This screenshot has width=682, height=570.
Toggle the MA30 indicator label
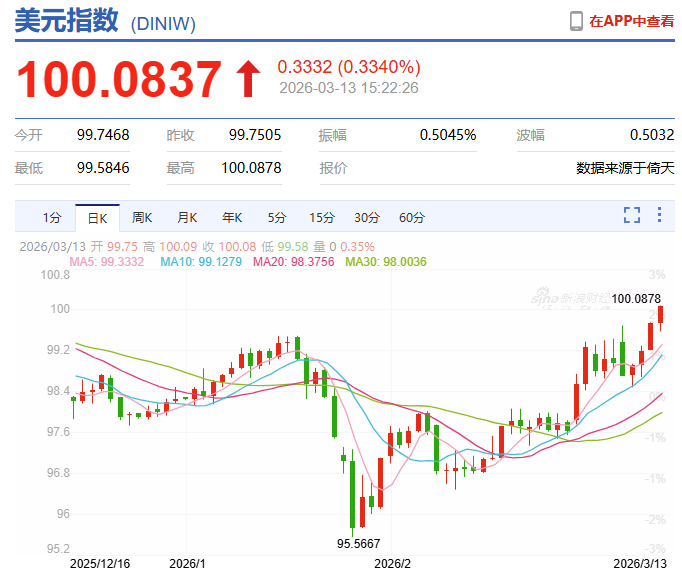pos(386,262)
